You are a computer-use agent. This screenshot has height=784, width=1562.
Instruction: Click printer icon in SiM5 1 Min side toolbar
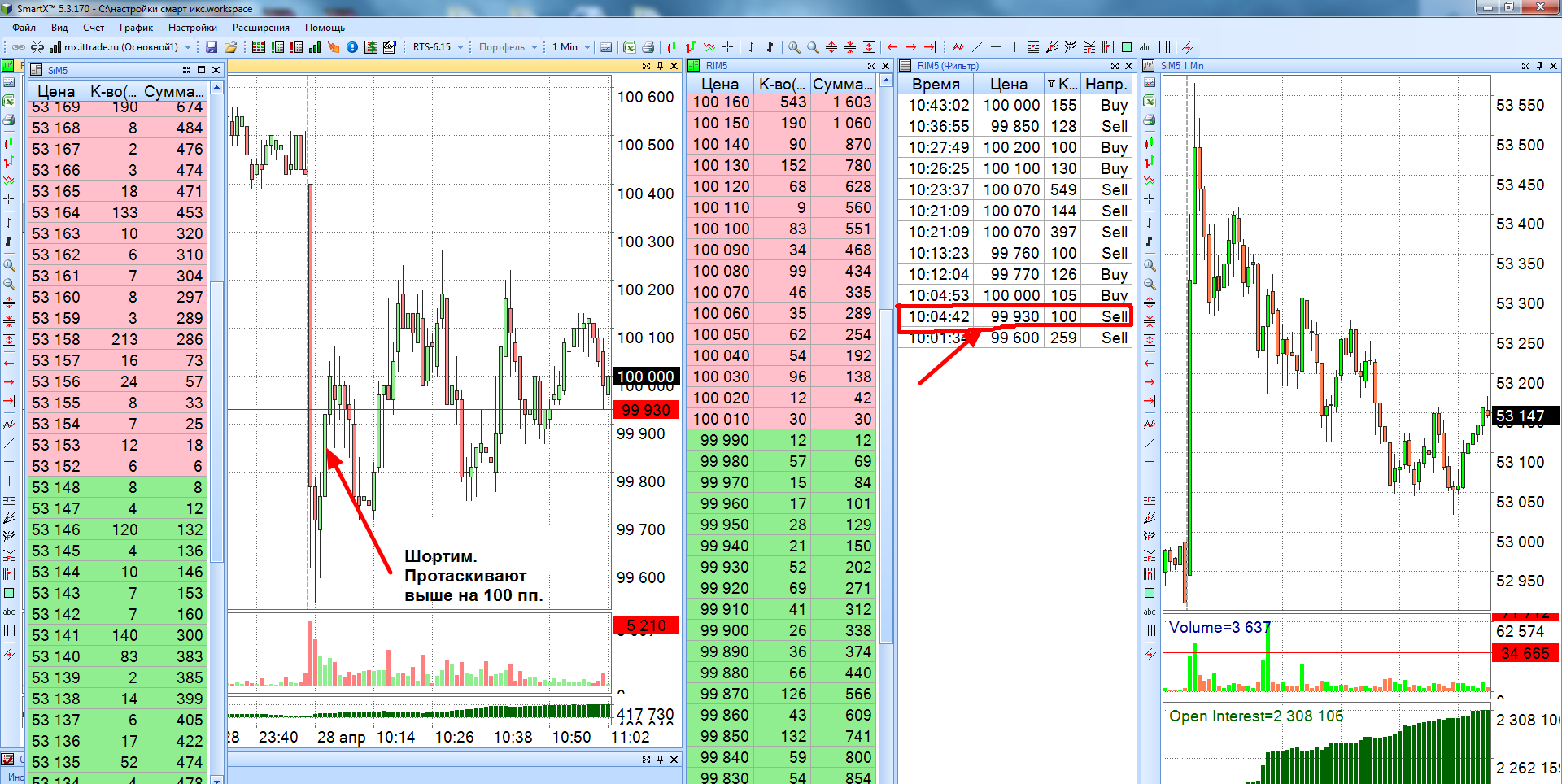pyautogui.click(x=1150, y=120)
